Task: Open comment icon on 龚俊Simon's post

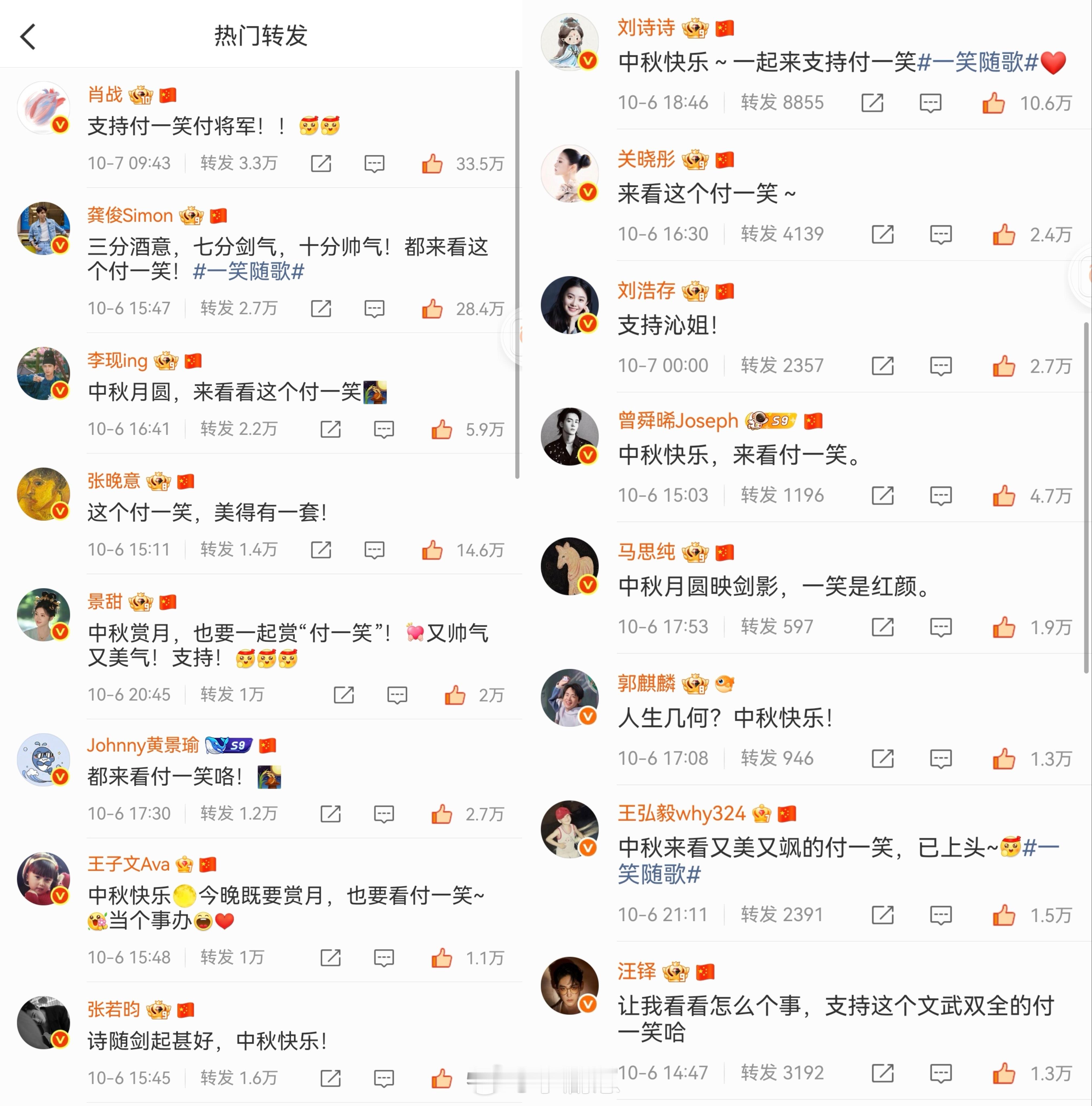Action: click(375, 309)
